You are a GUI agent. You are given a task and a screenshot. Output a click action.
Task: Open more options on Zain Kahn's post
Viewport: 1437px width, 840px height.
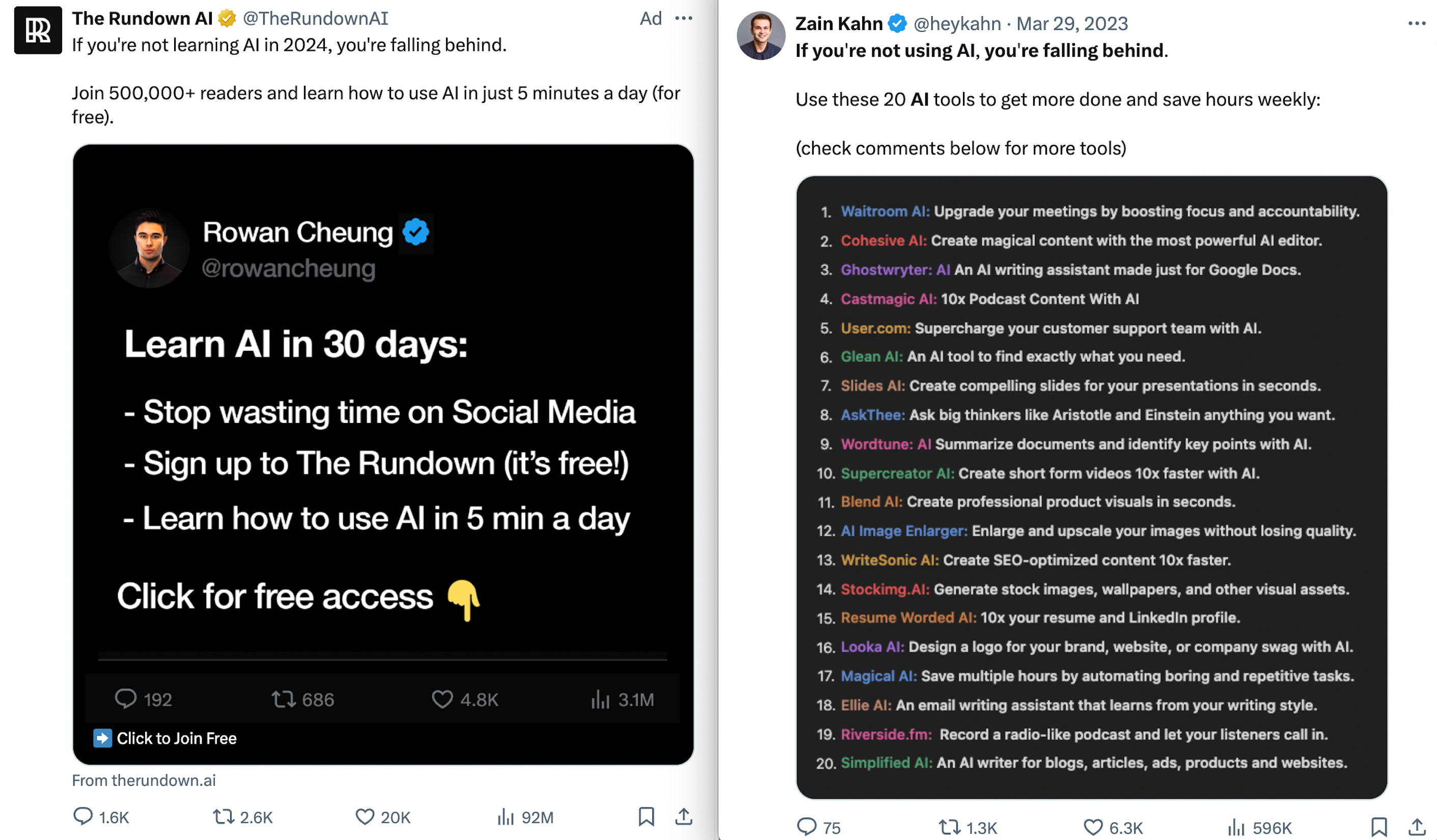click(x=1417, y=23)
